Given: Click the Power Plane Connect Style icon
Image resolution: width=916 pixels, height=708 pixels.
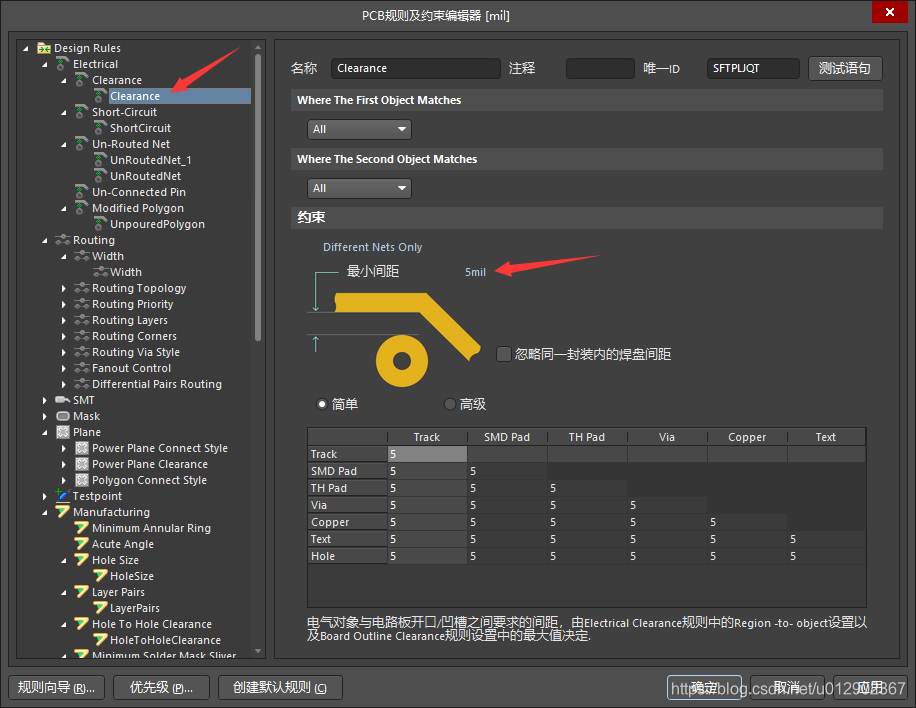Looking at the screenshot, I should [x=82, y=448].
